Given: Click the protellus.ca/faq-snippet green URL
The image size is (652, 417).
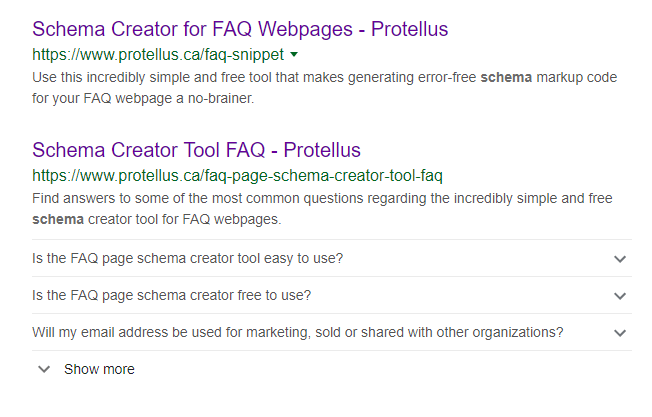Looking at the screenshot, I should 158,54.
